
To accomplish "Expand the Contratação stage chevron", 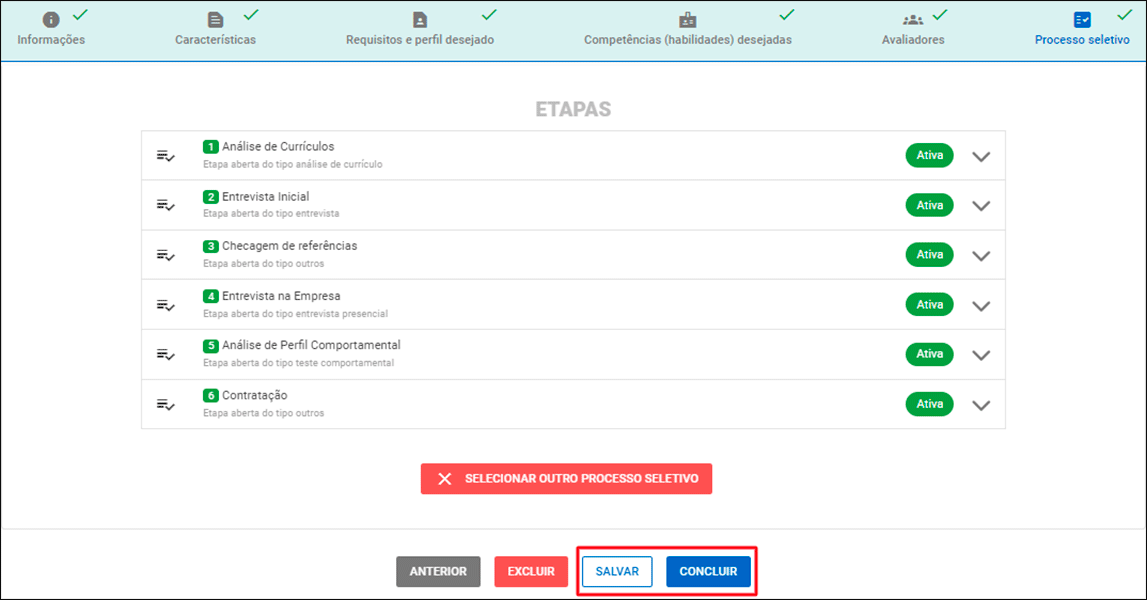I will tap(981, 405).
